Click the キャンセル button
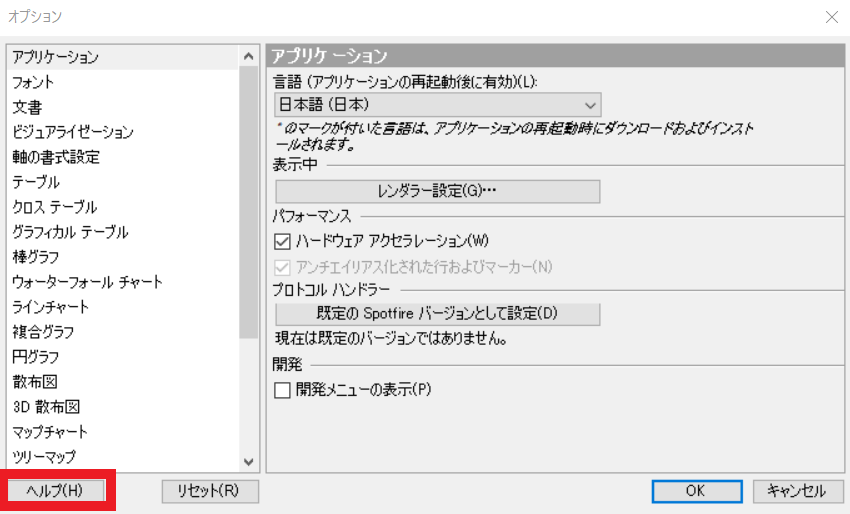The width and height of the screenshot is (850, 514). point(798,491)
